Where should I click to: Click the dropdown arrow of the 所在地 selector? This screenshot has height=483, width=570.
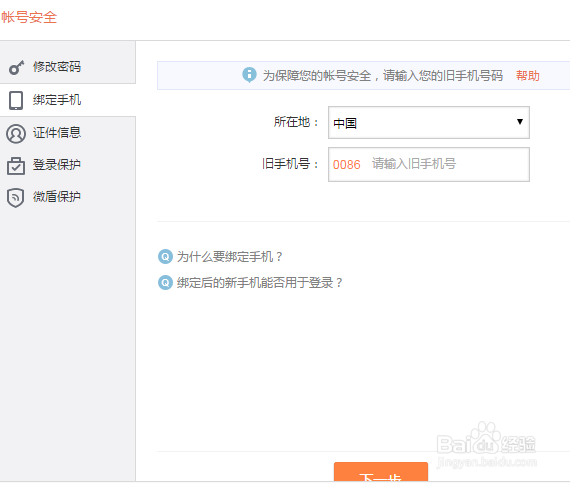pos(520,122)
